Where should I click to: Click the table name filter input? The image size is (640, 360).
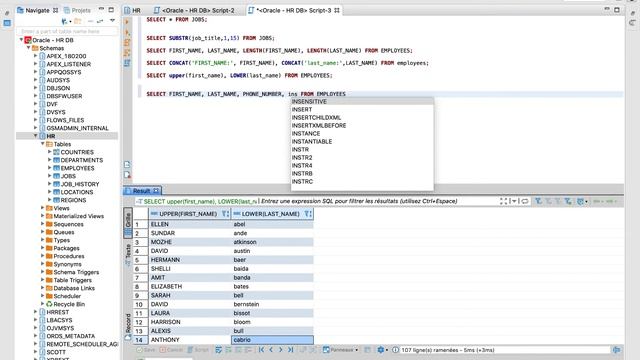pyautogui.click(x=67, y=31)
